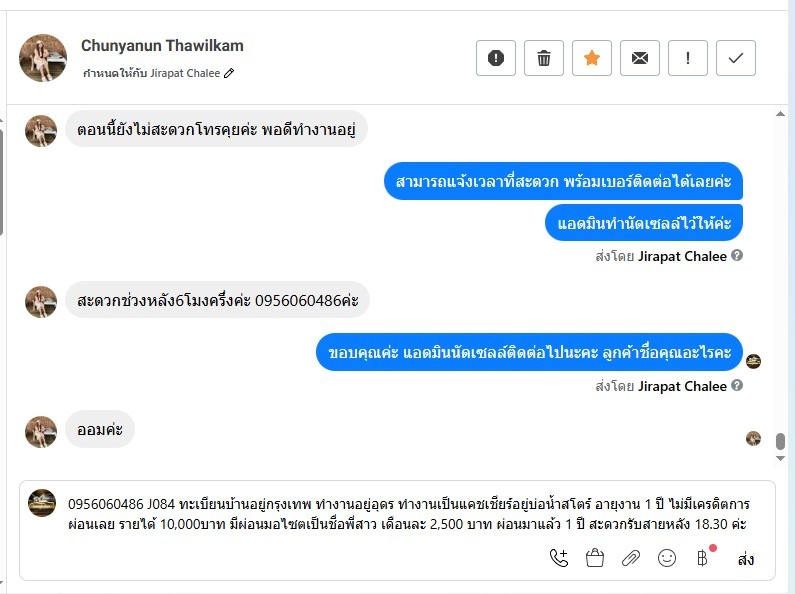Open the shopping bag products icon
The image size is (795, 594).
(x=595, y=558)
